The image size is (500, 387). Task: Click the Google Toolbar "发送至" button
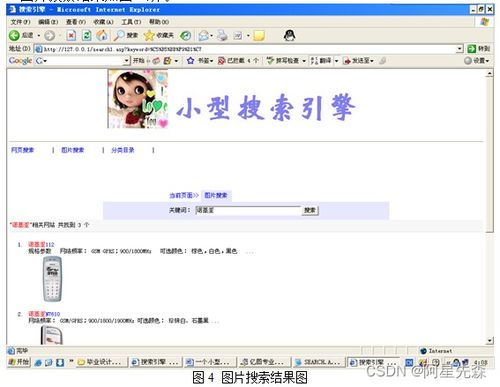click(x=359, y=61)
